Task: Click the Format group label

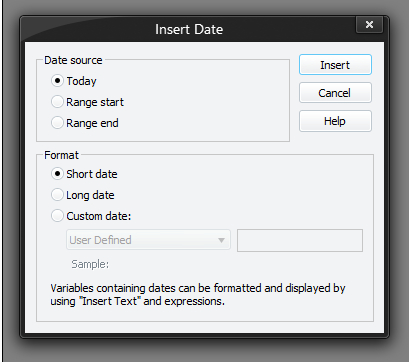Action: tap(61, 155)
